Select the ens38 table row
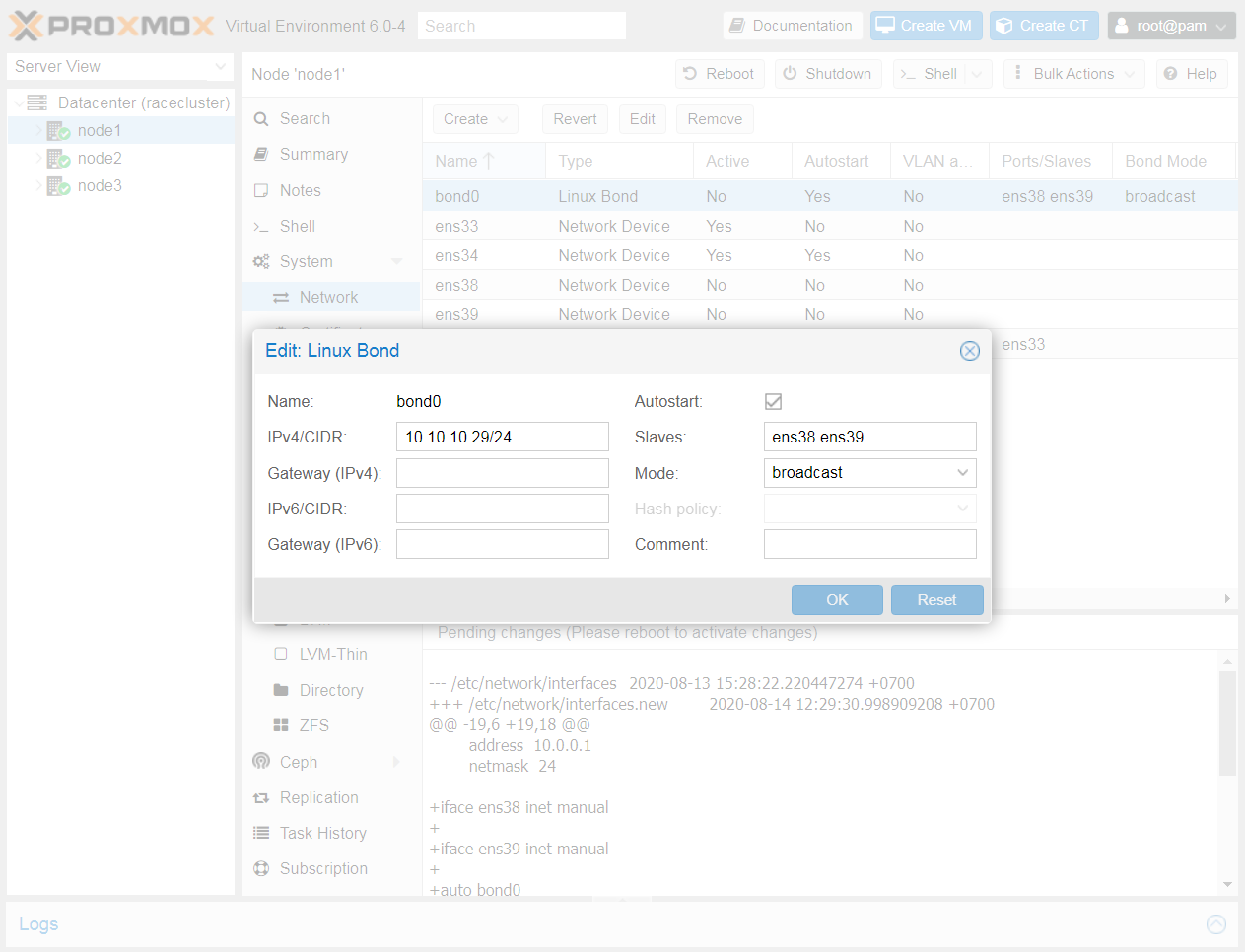This screenshot has width=1245, height=952. (830, 285)
